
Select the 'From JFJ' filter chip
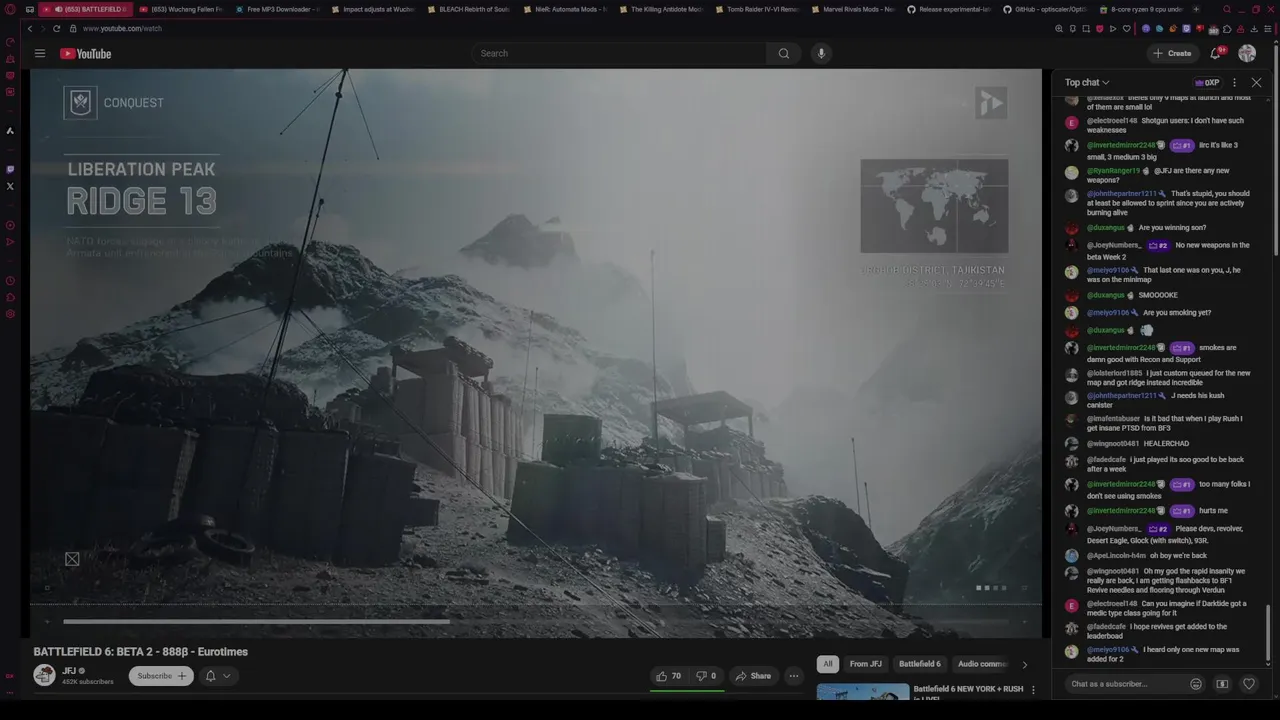866,664
